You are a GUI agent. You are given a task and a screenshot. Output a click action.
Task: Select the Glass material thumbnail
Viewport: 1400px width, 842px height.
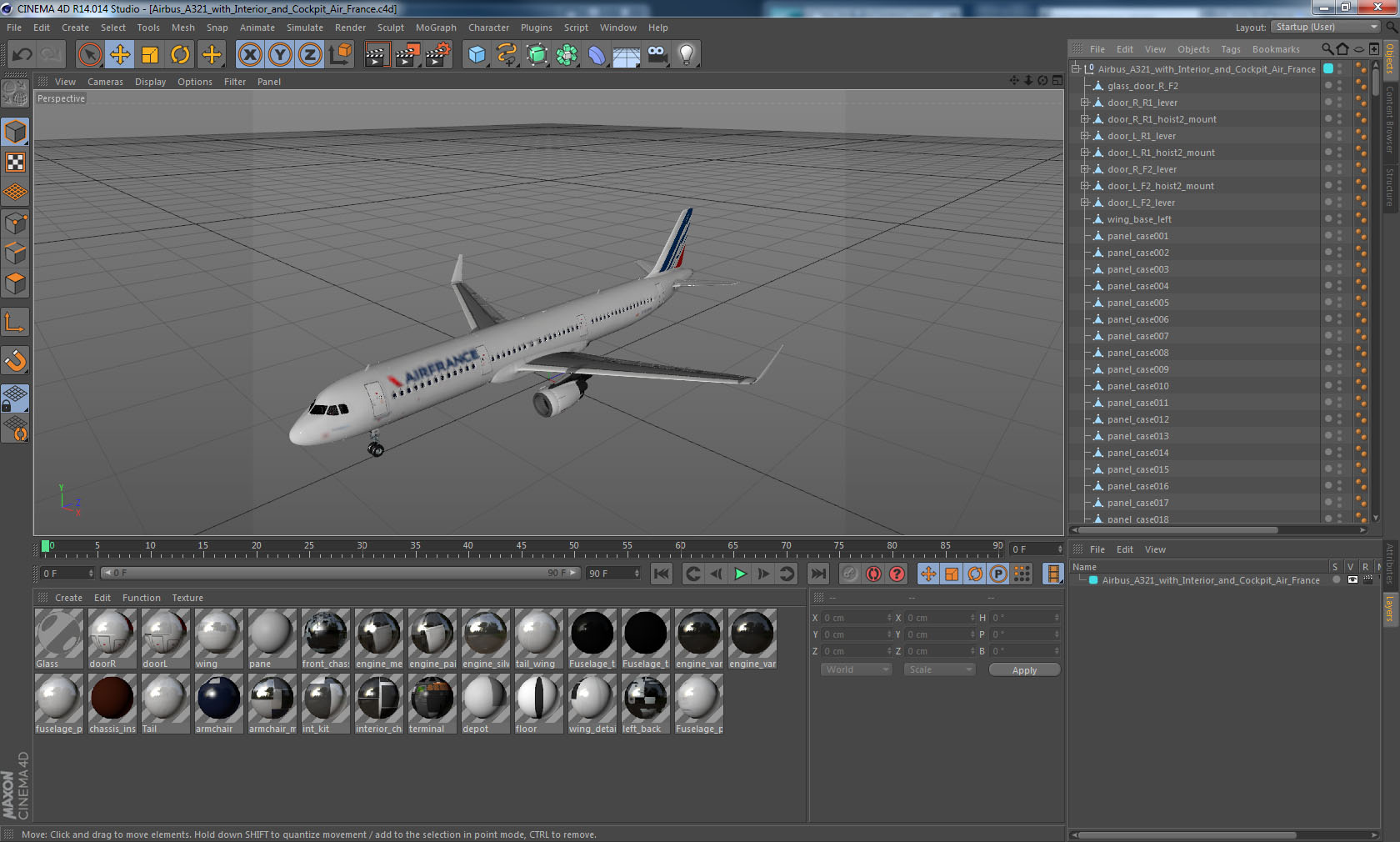[x=59, y=639]
